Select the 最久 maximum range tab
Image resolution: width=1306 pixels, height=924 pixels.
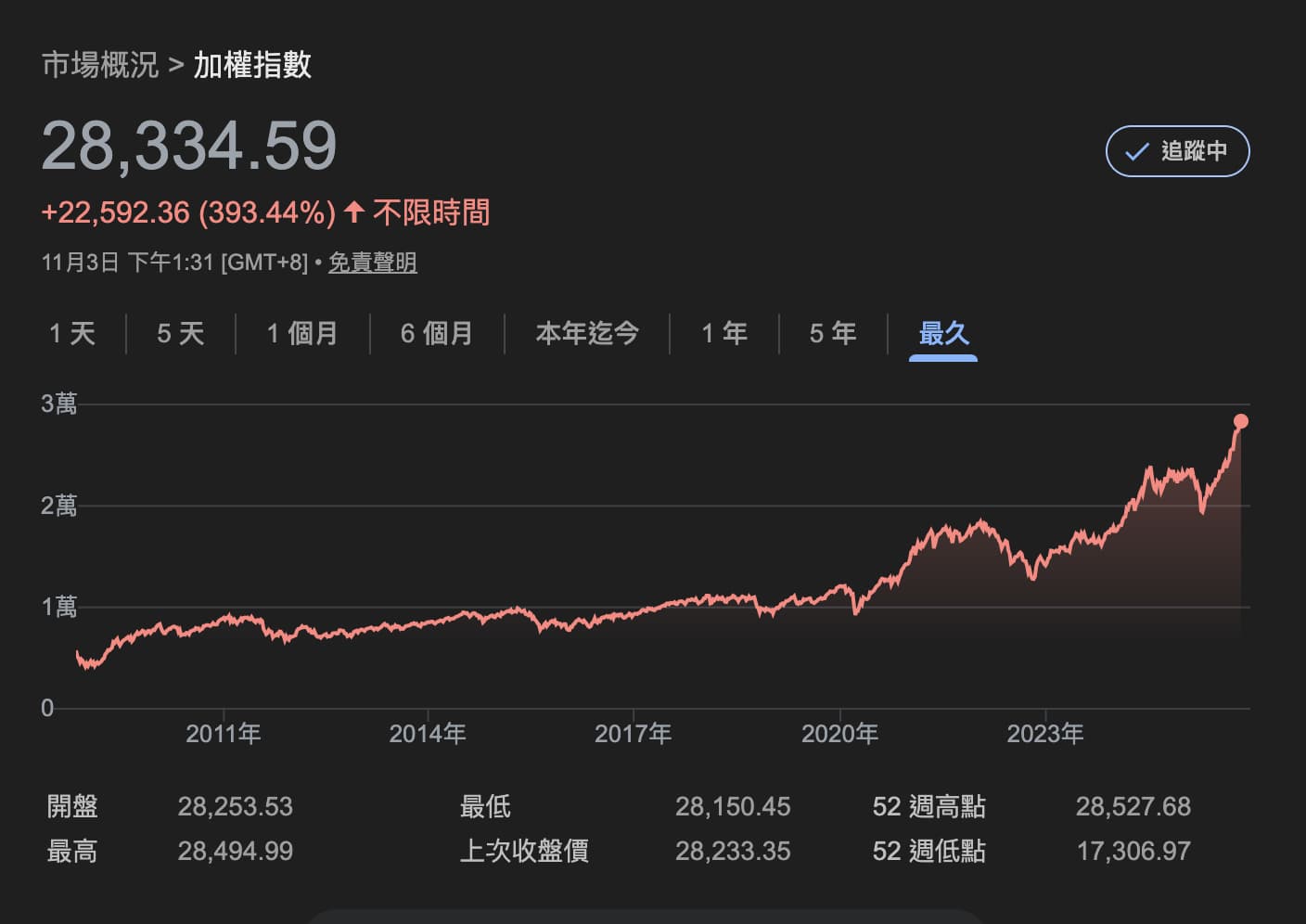tap(943, 333)
